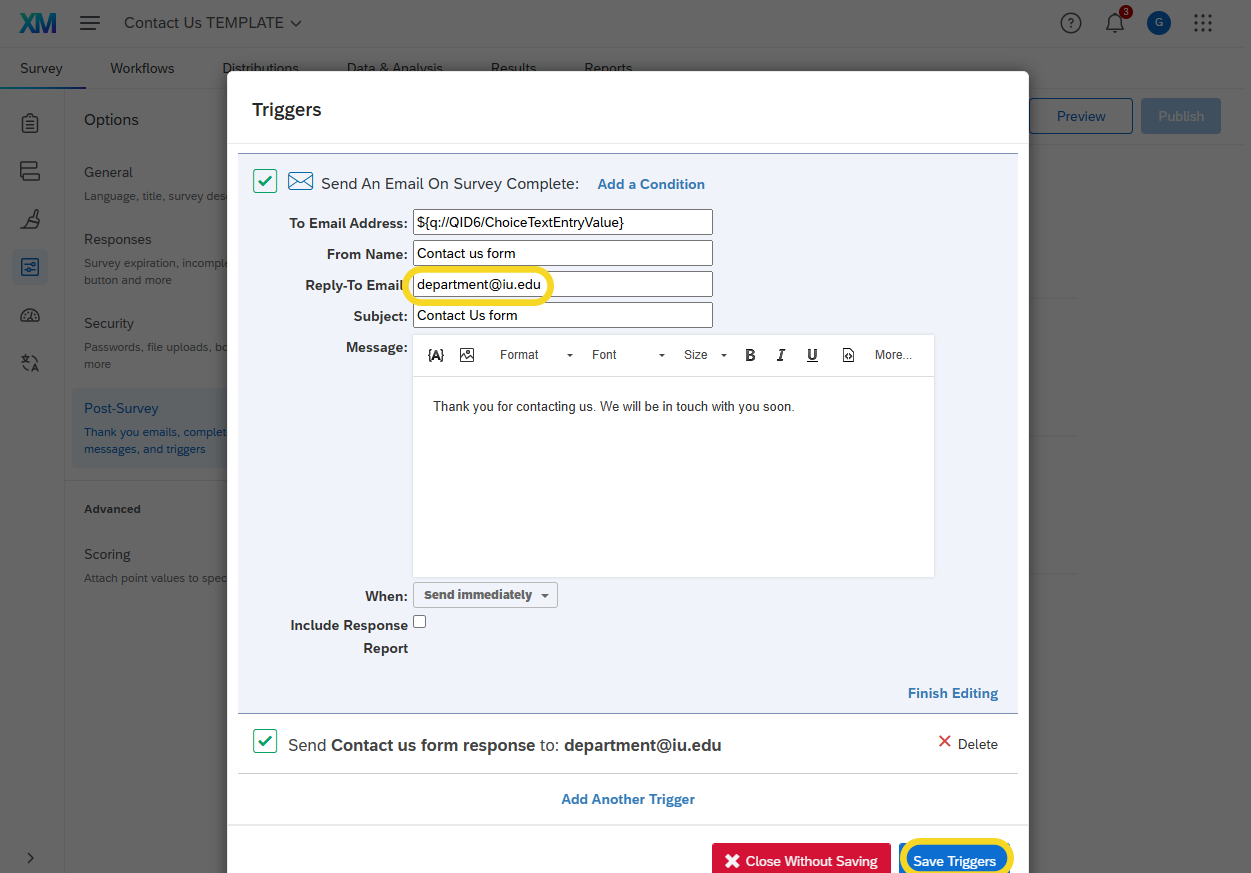1251x873 pixels.
Task: Open the apps grid switcher icon
Action: coord(1203,23)
